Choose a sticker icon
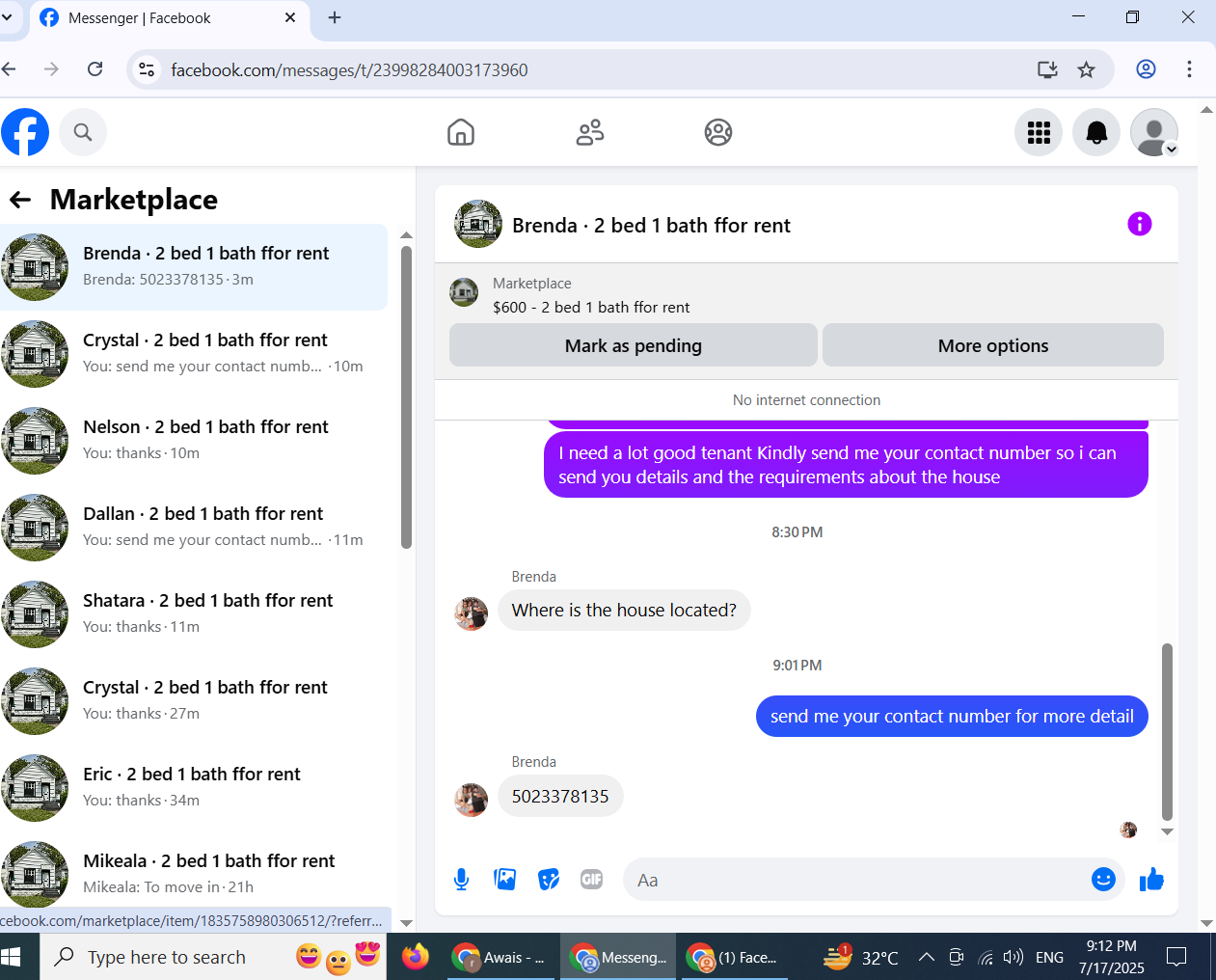This screenshot has width=1216, height=980. tap(549, 880)
